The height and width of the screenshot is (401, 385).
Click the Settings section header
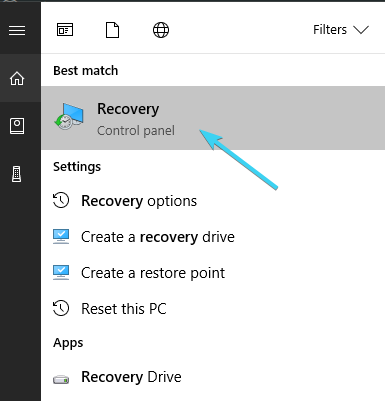point(77,167)
